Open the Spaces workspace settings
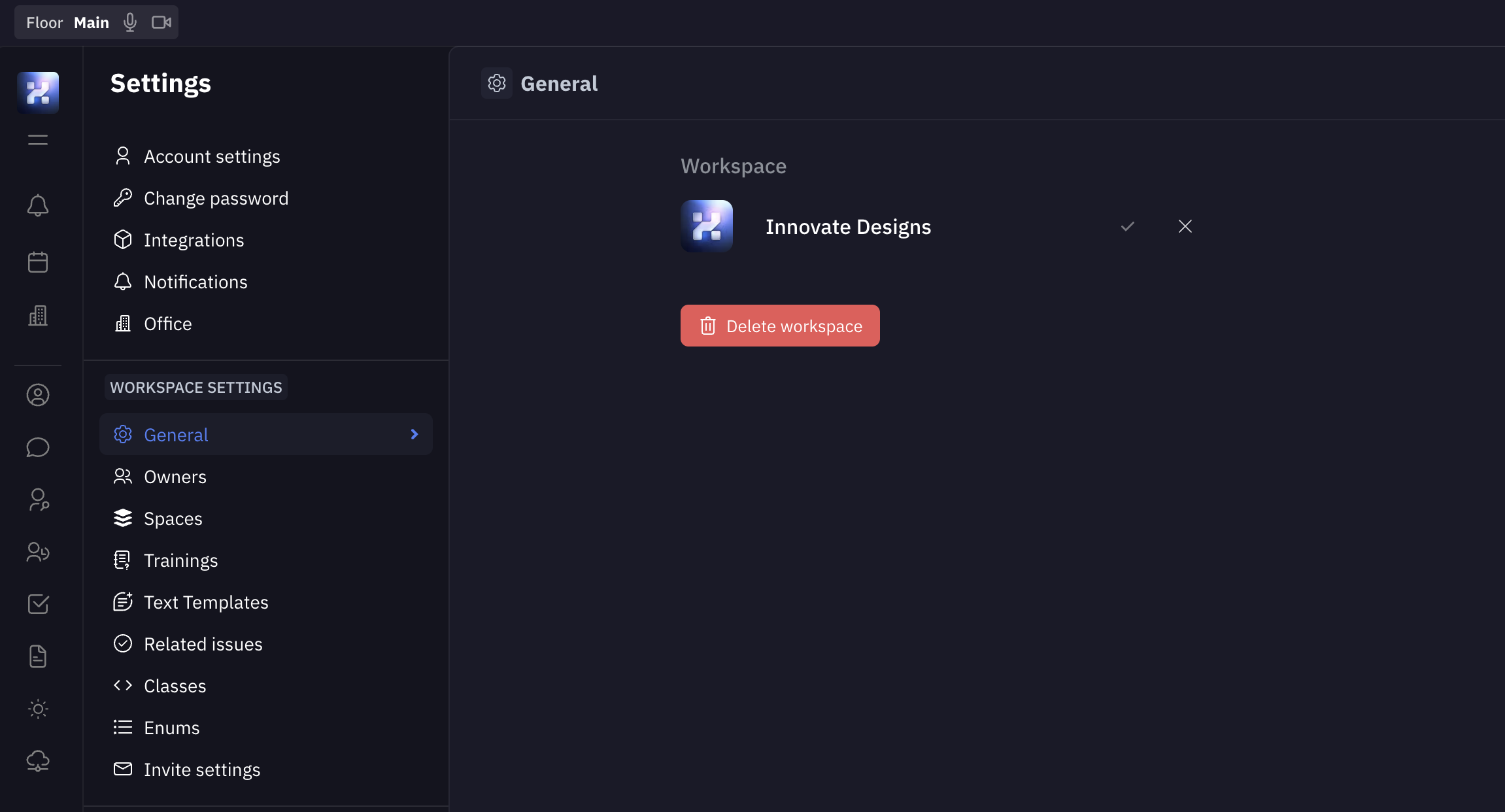This screenshot has height=812, width=1505. tap(173, 518)
